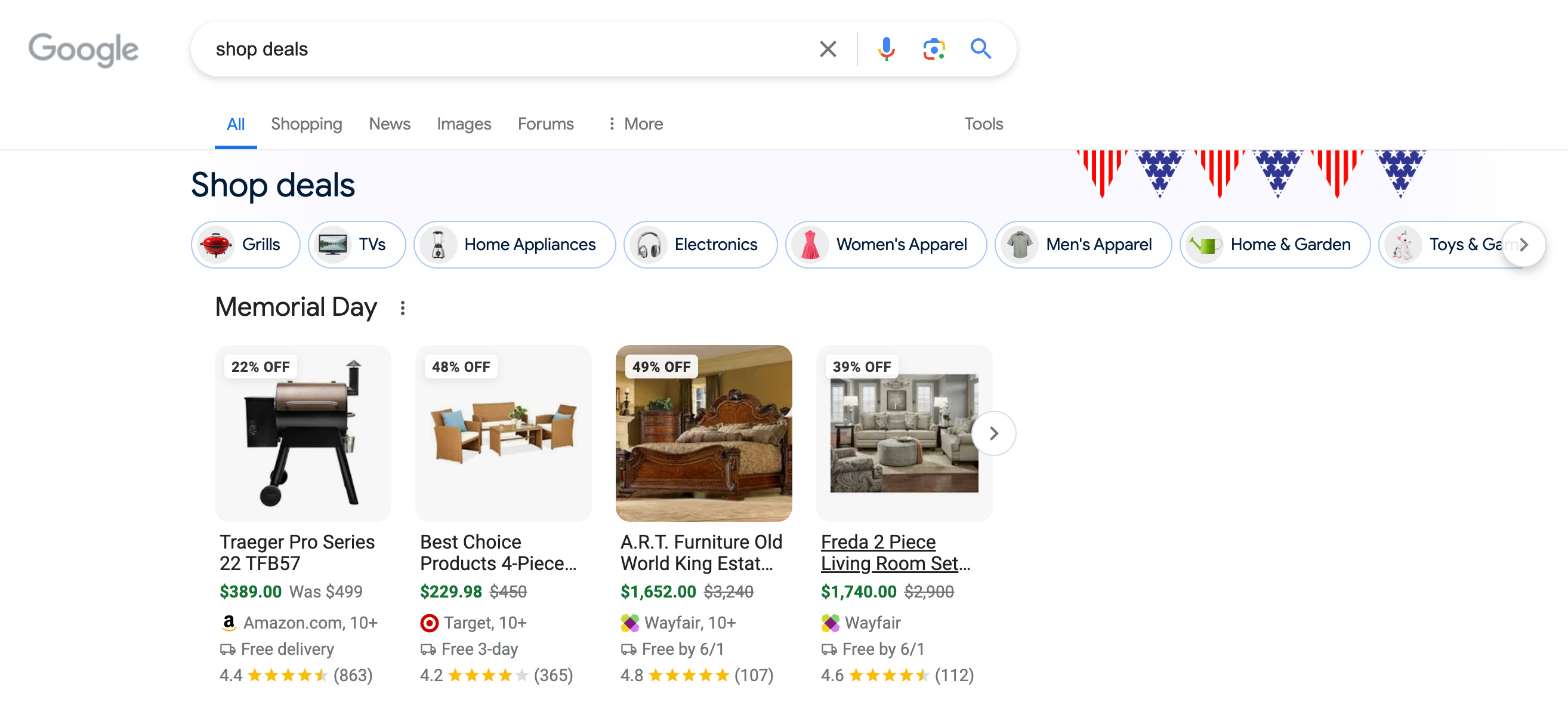
Task: Expand more category chips with right chevron
Action: 1523,245
